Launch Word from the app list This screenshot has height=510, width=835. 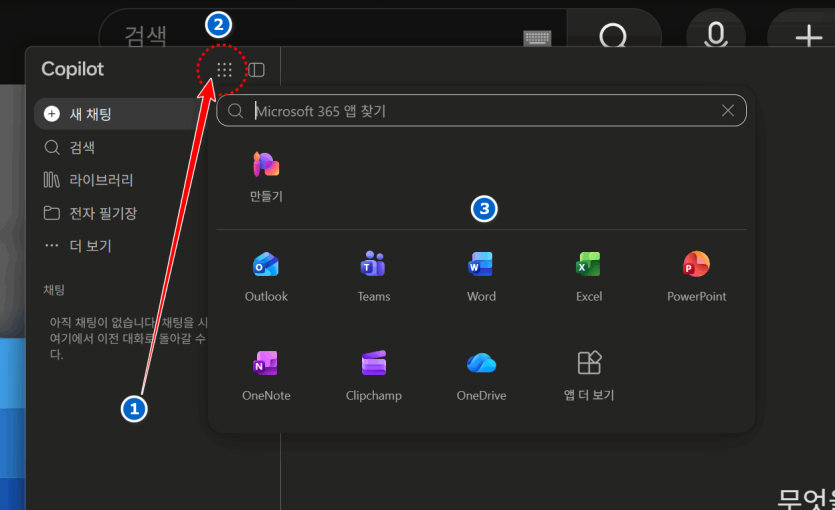click(481, 276)
